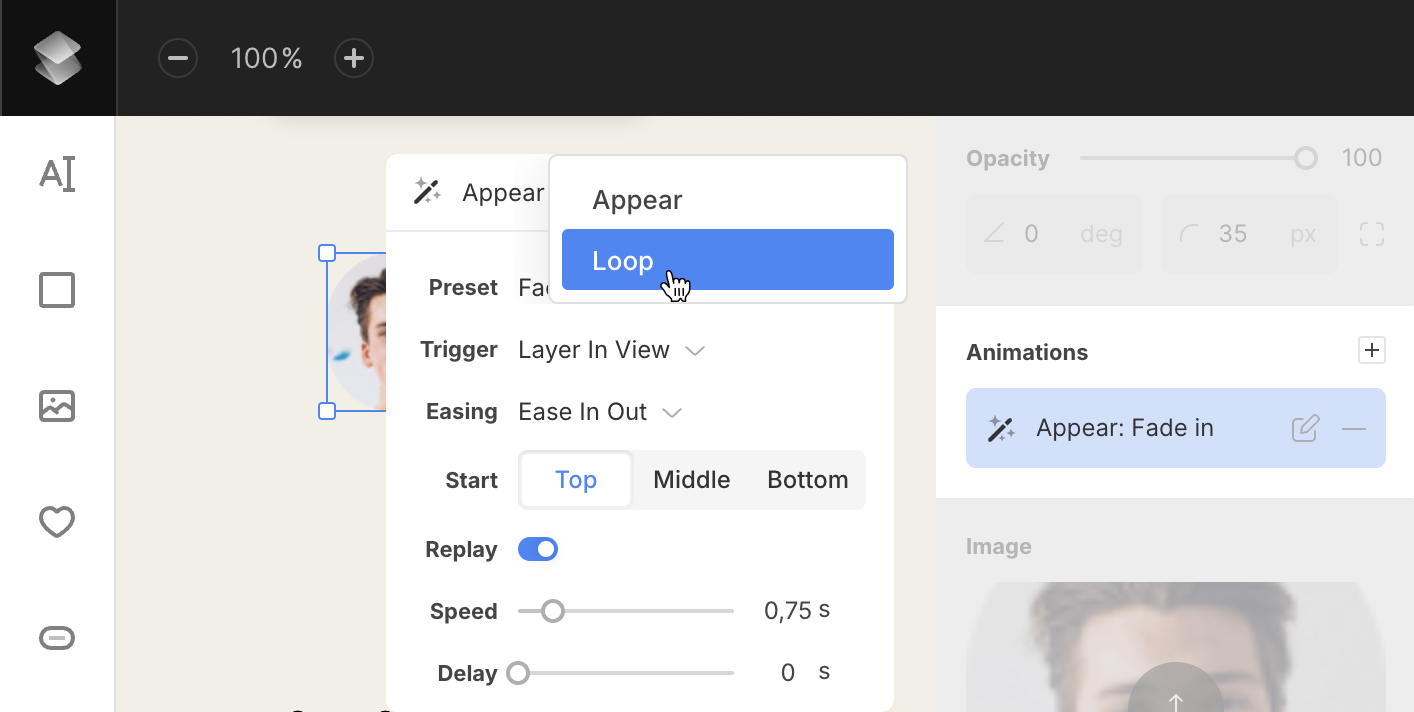Viewport: 1414px width, 712px height.
Task: Click the Replay label
Action: (461, 549)
